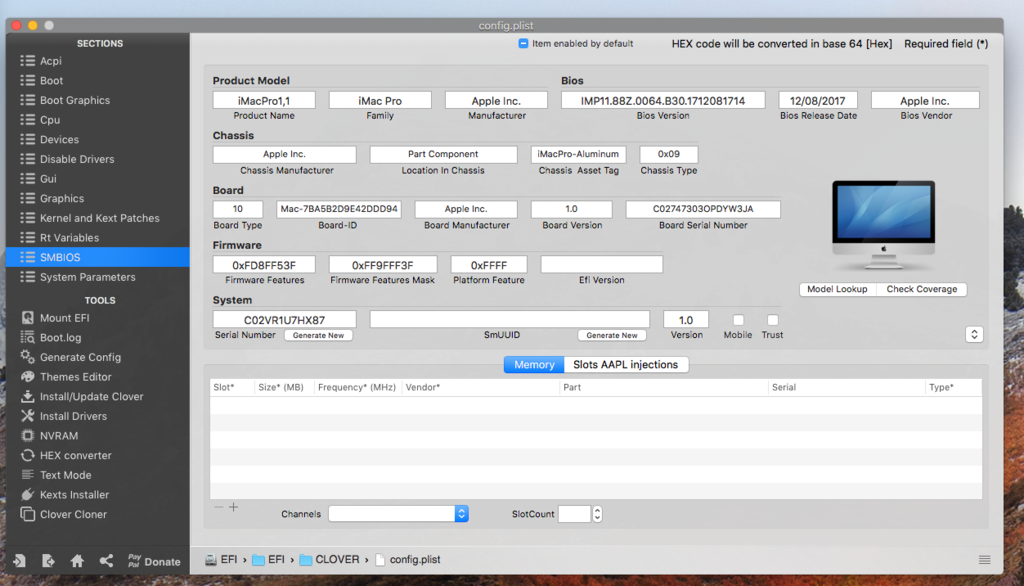The image size is (1024, 586).
Task: Click the PayPal Donate button
Action: (x=154, y=562)
